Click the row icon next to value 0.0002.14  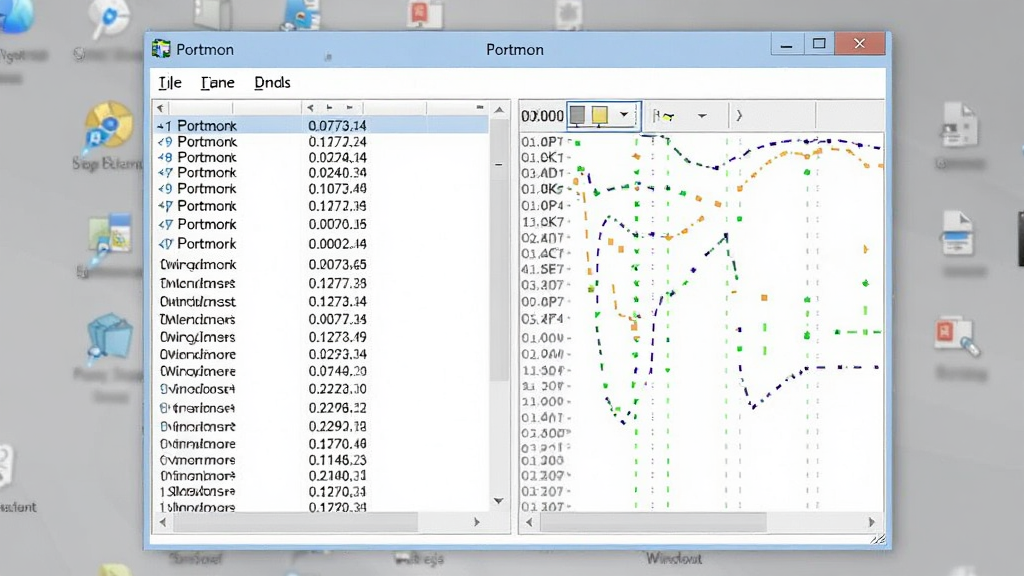coord(165,244)
